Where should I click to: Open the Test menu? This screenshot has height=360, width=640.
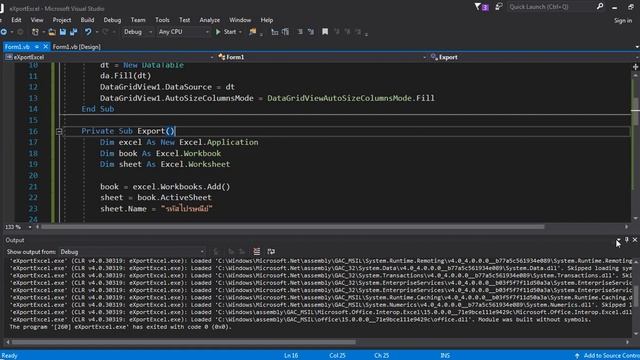[184, 20]
